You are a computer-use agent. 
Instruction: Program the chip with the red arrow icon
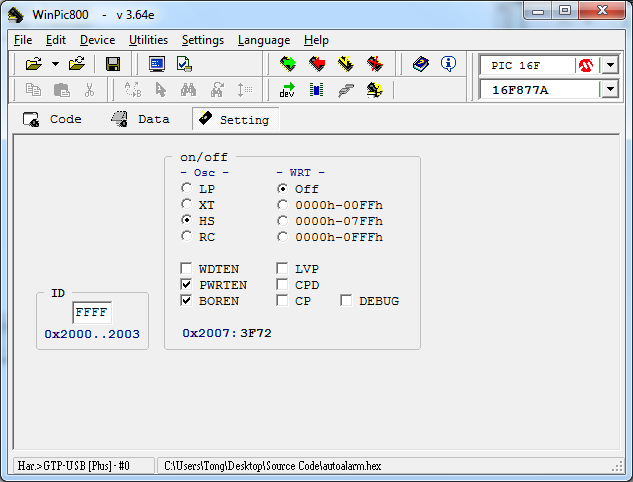pos(317,64)
